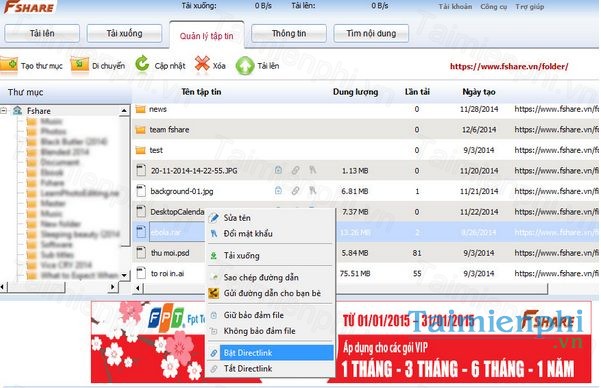
Task: Click the secure icon on the background-01.jpg row
Action: click(278, 190)
